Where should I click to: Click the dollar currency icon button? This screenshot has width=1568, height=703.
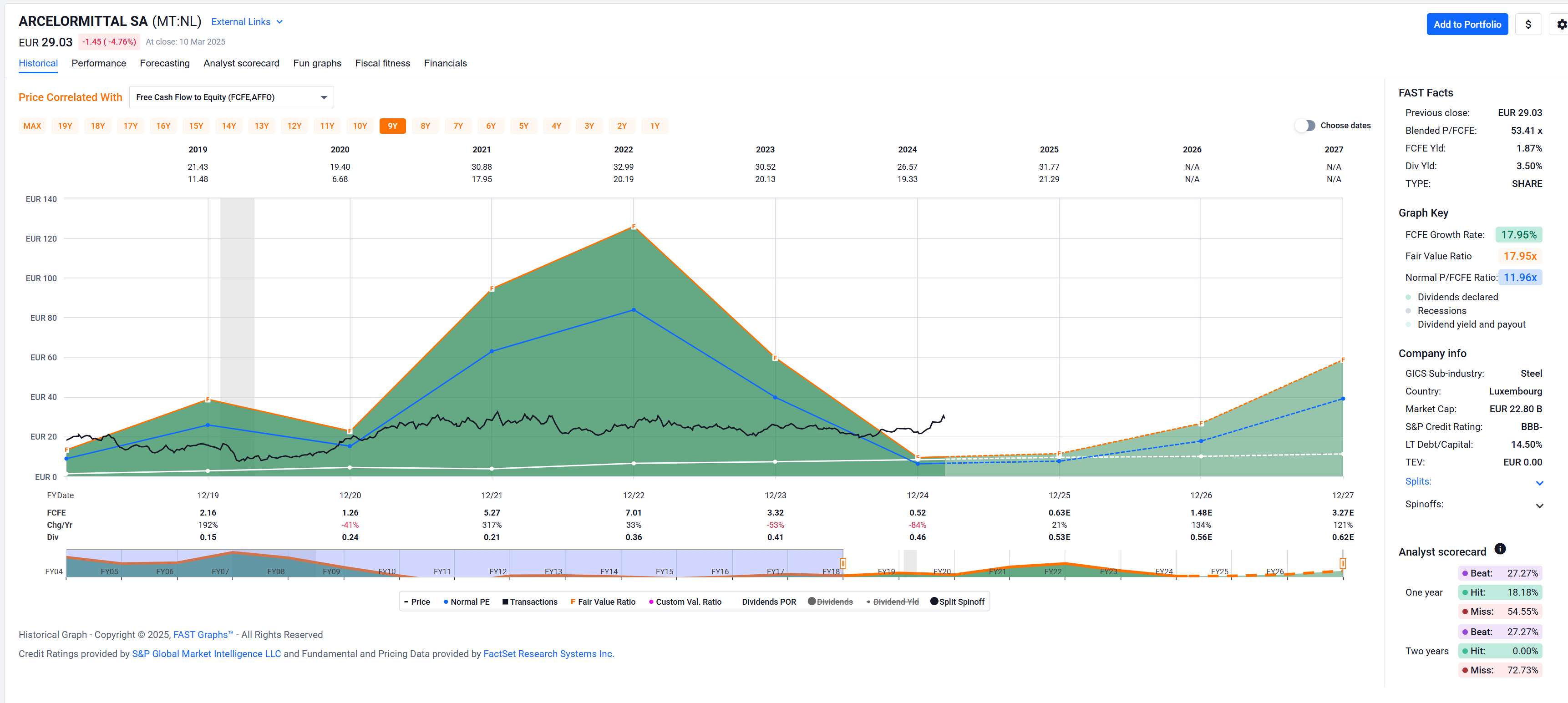click(x=1528, y=25)
